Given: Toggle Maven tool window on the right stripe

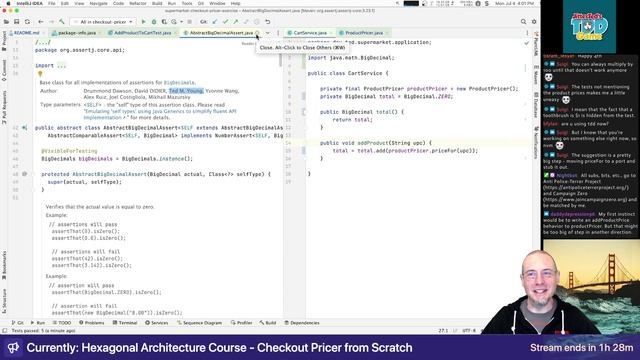Looking at the screenshot, I should point(536,74).
